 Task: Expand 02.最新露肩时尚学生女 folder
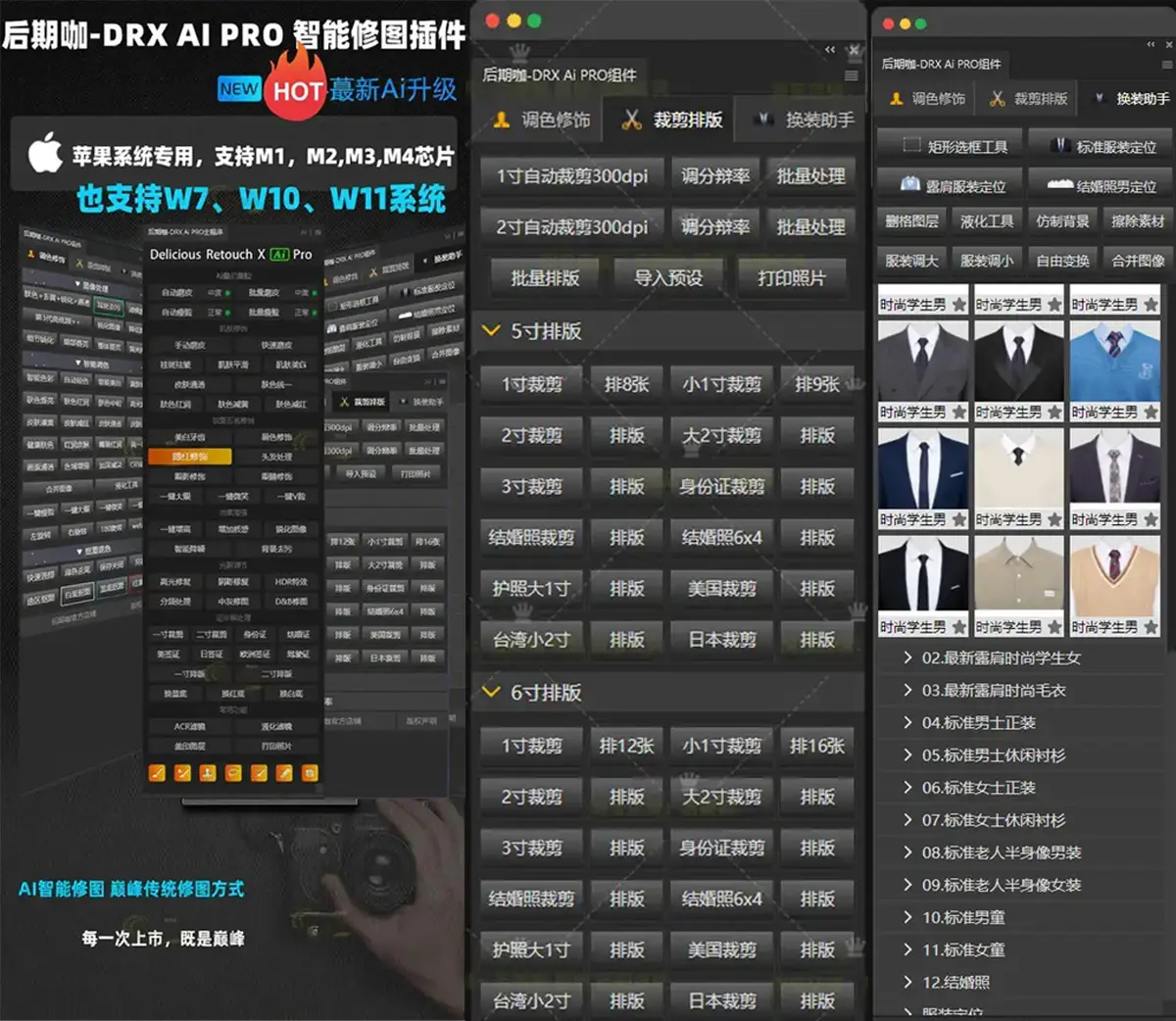coord(907,657)
